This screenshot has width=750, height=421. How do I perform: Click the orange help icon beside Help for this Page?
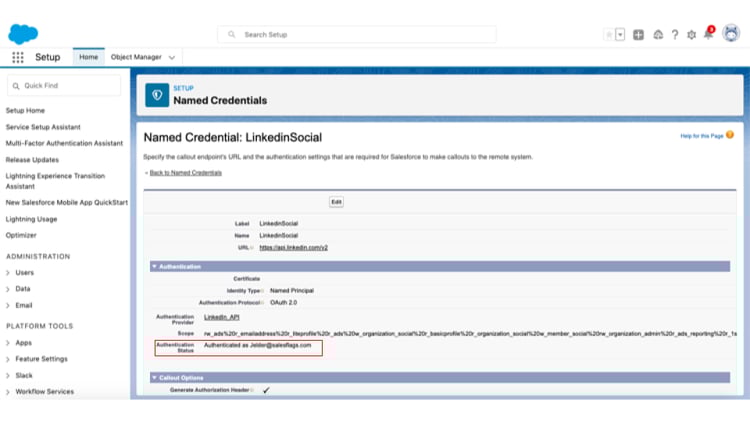pyautogui.click(x=729, y=135)
